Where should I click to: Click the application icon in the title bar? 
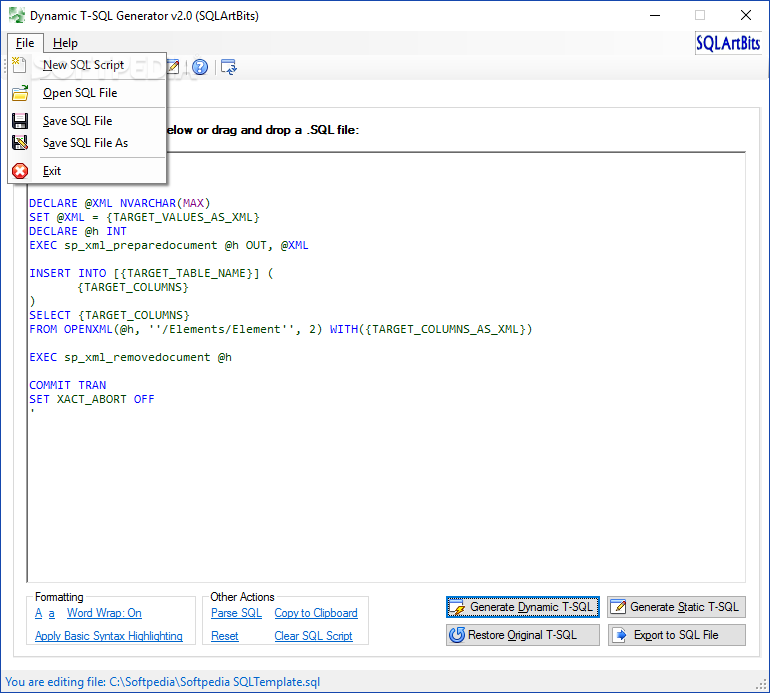17,15
